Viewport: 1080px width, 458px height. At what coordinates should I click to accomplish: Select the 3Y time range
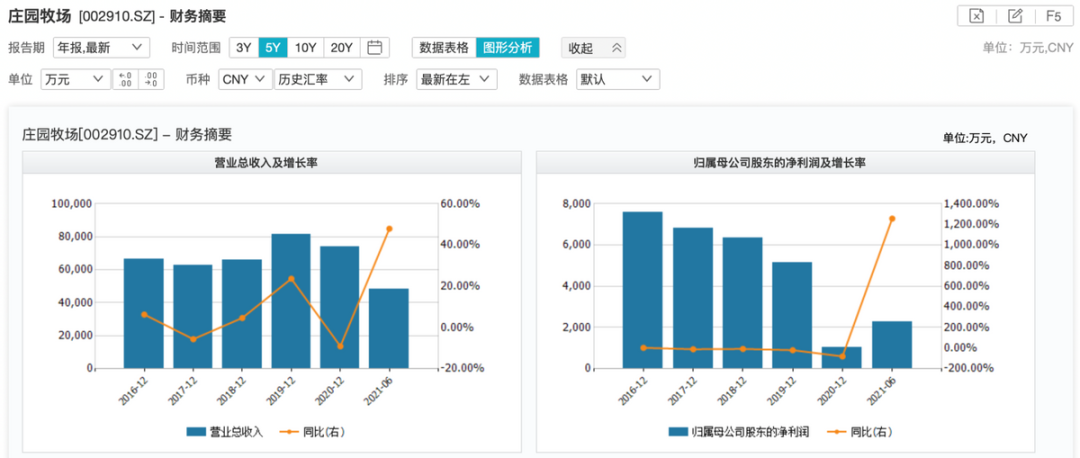click(x=244, y=48)
